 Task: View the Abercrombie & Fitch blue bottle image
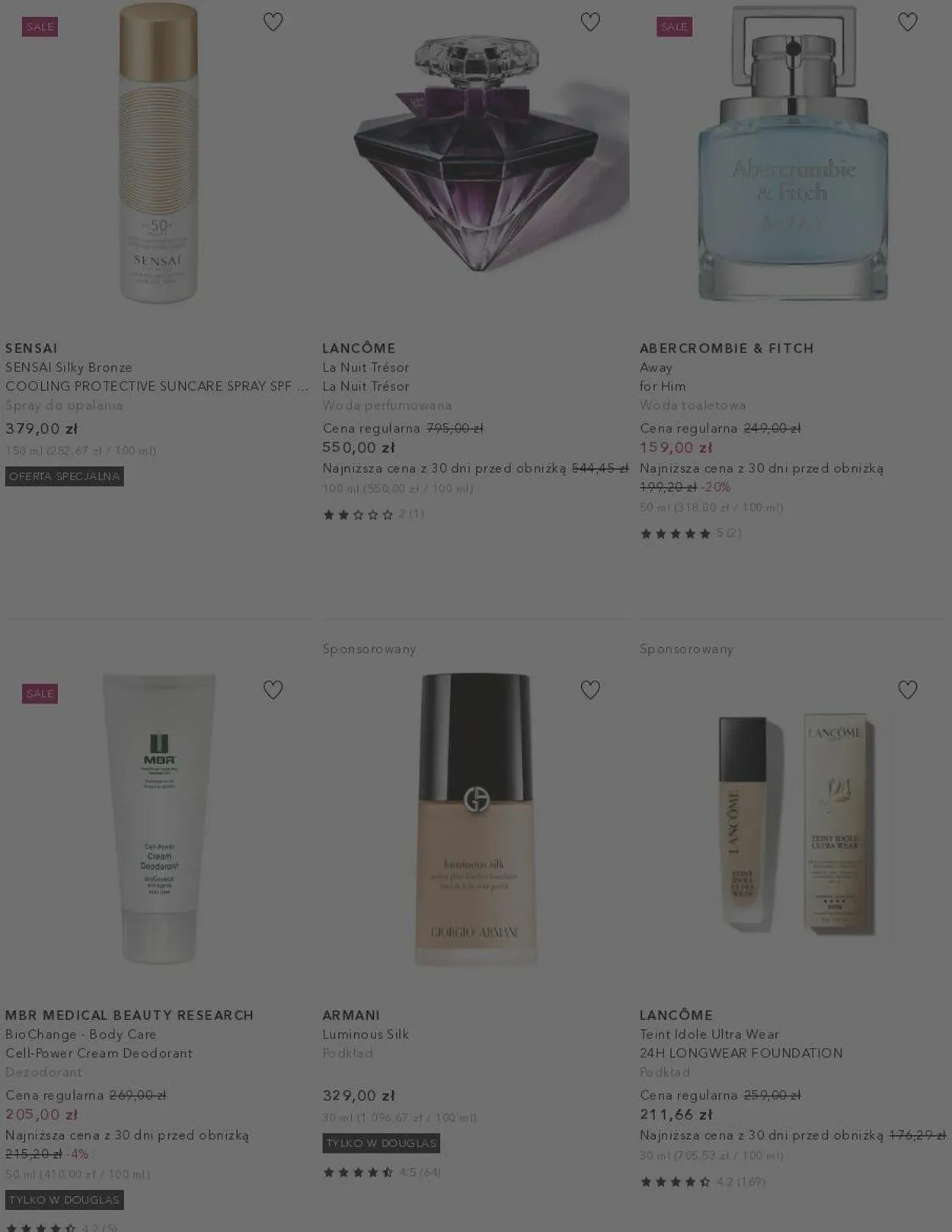click(x=793, y=152)
